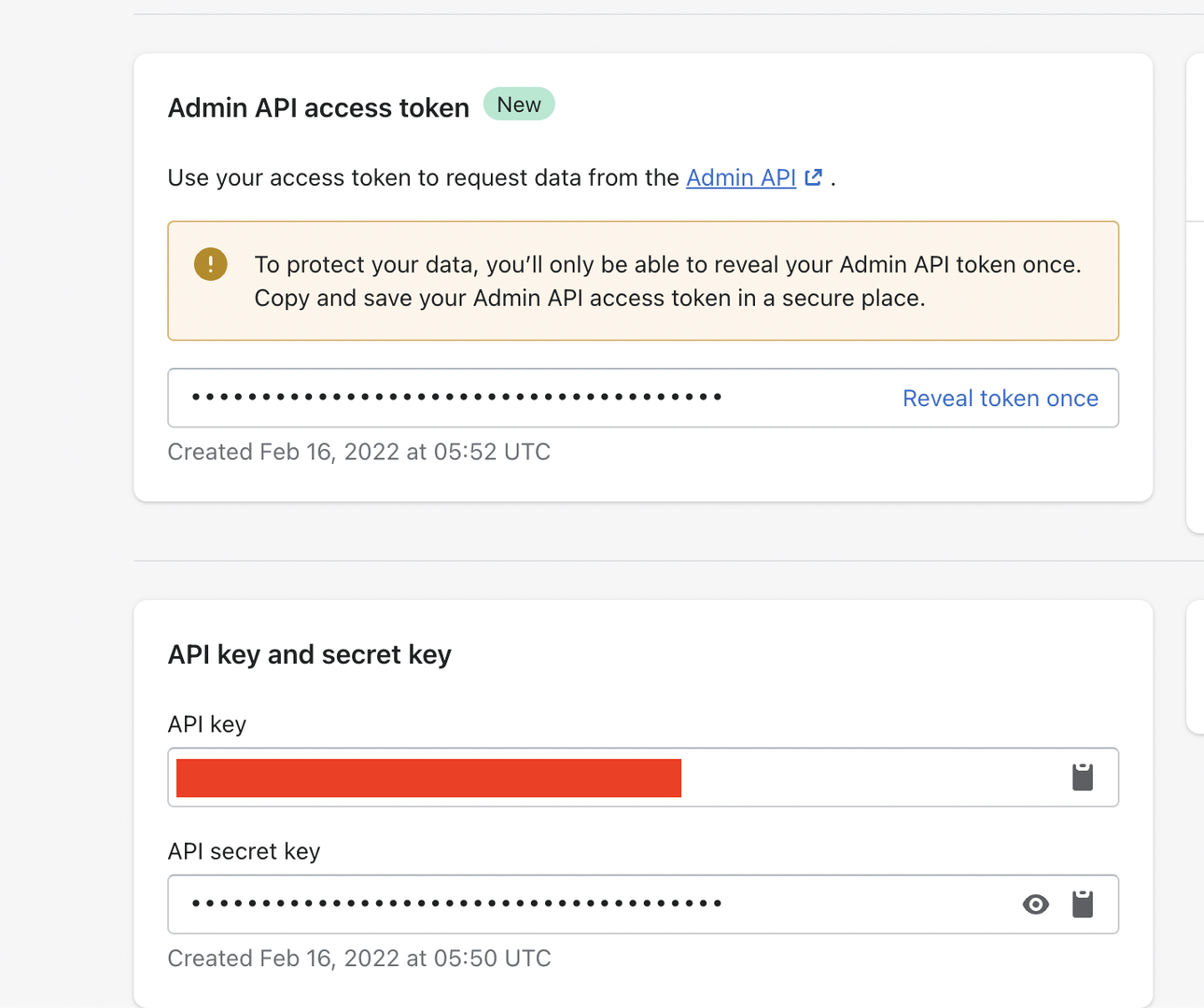This screenshot has height=1008, width=1204.
Task: Click the external link icon beside Admin API
Action: click(814, 177)
